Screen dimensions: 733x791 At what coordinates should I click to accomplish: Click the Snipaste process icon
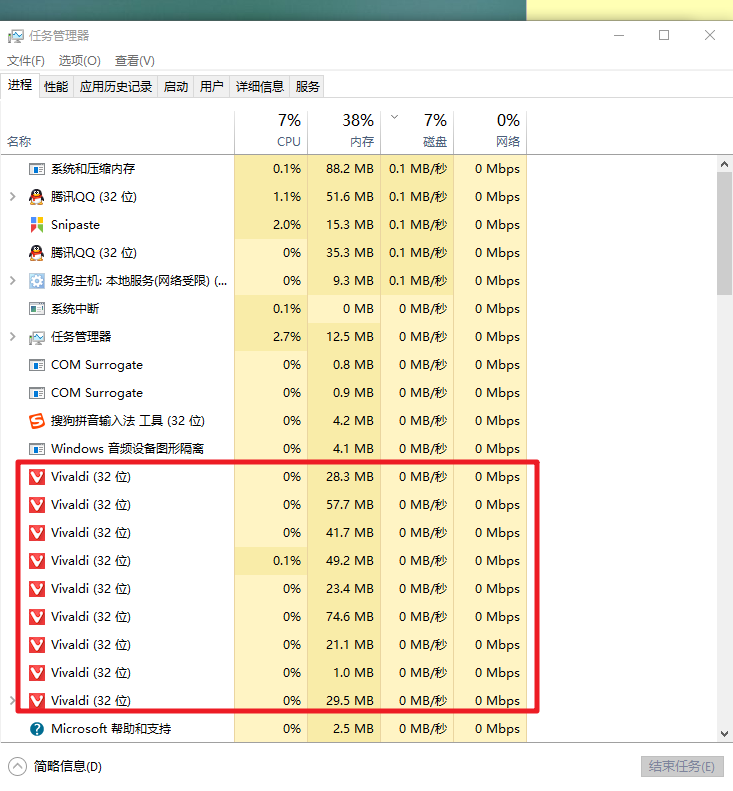[x=37, y=225]
